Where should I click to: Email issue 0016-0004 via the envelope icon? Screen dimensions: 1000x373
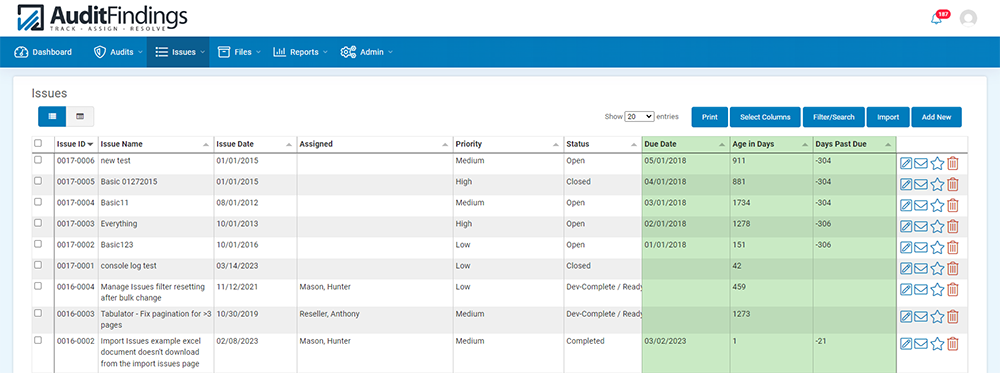coord(921,289)
